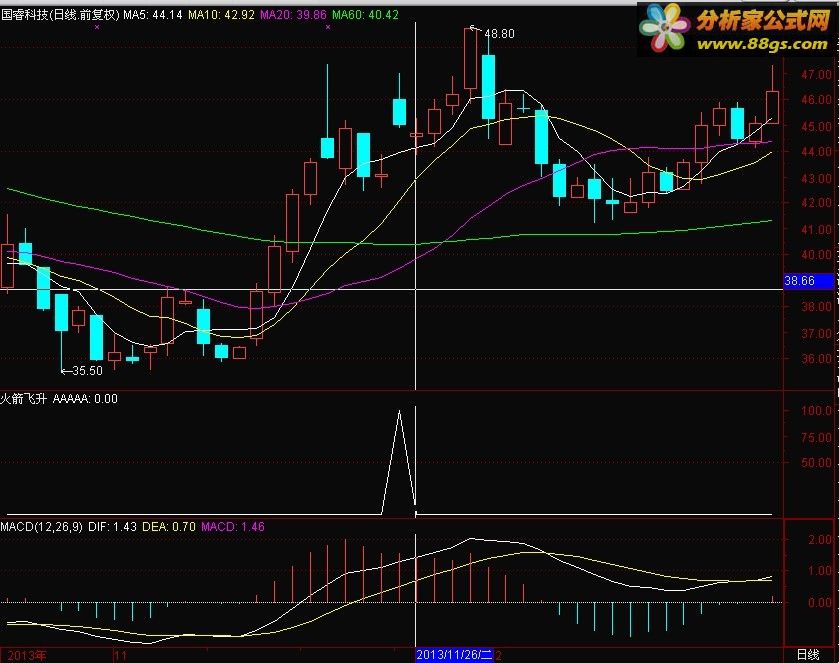The height and width of the screenshot is (663, 839).
Task: Click the blue 38.66 crosshair price tag
Action: (x=809, y=280)
